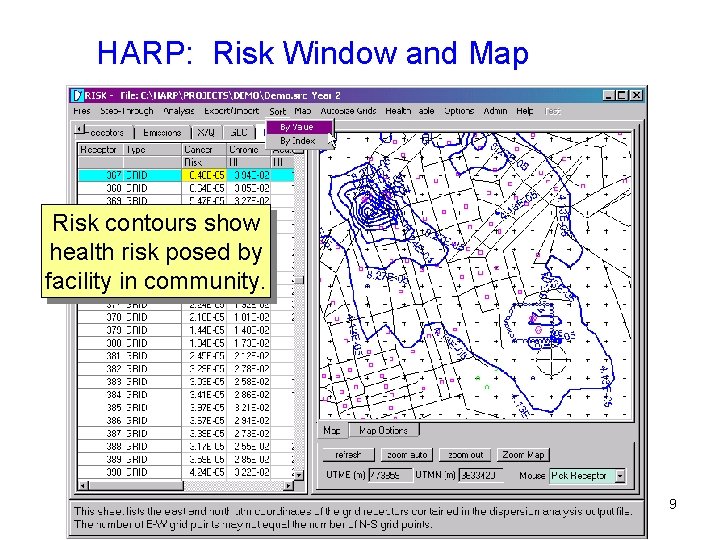Select receptor row 389 GRID
This screenshot has width=720, height=540.
(186, 459)
